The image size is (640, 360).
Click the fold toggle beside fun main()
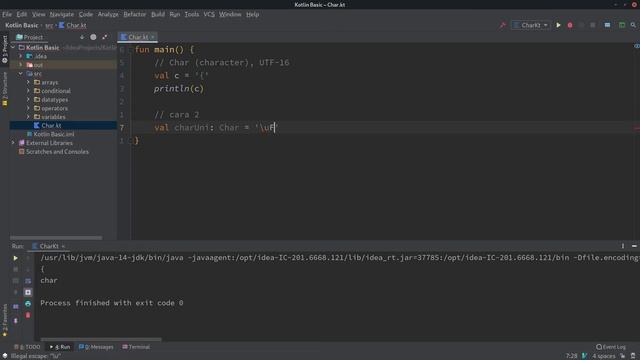click(x=131, y=50)
